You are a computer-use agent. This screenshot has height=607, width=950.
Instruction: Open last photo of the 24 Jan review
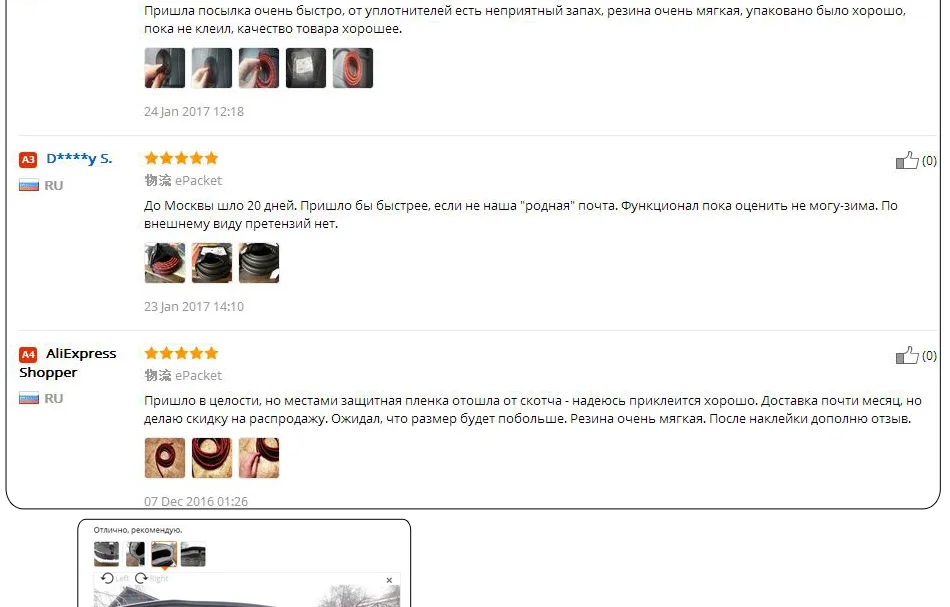point(353,68)
